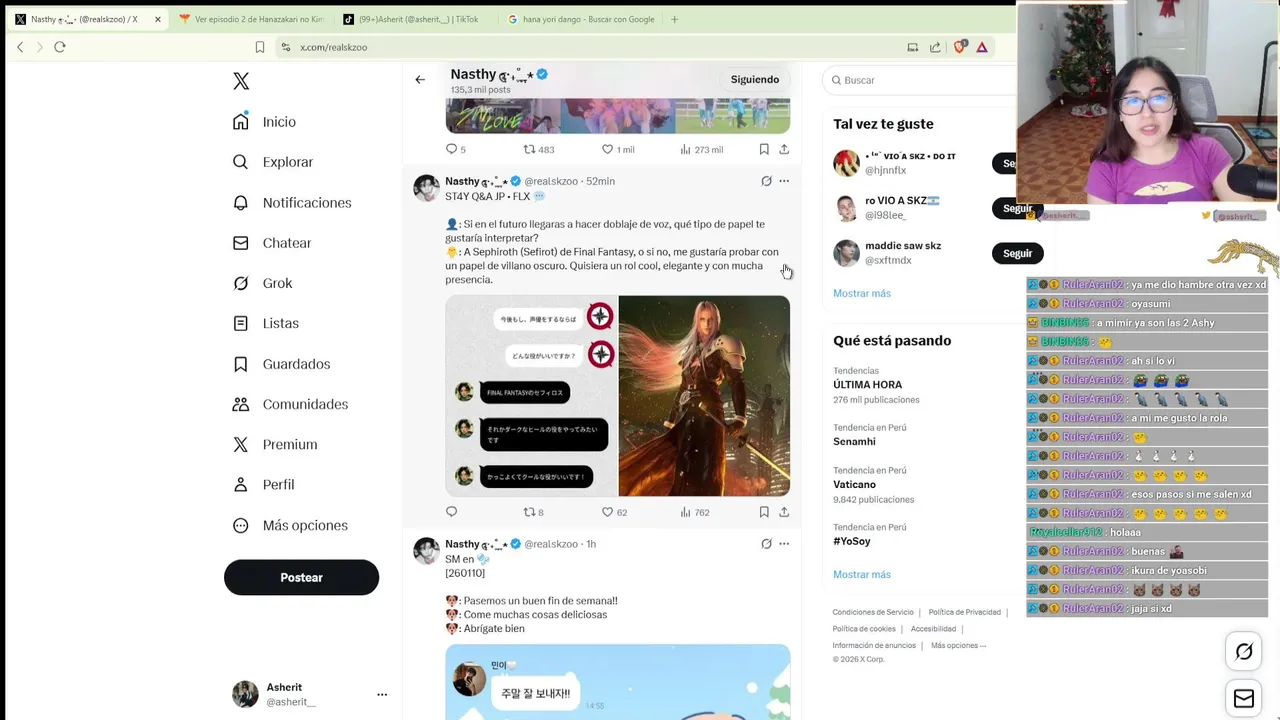1280x720 pixels.
Task: Open Grok in sidebar
Action: [x=263, y=283]
